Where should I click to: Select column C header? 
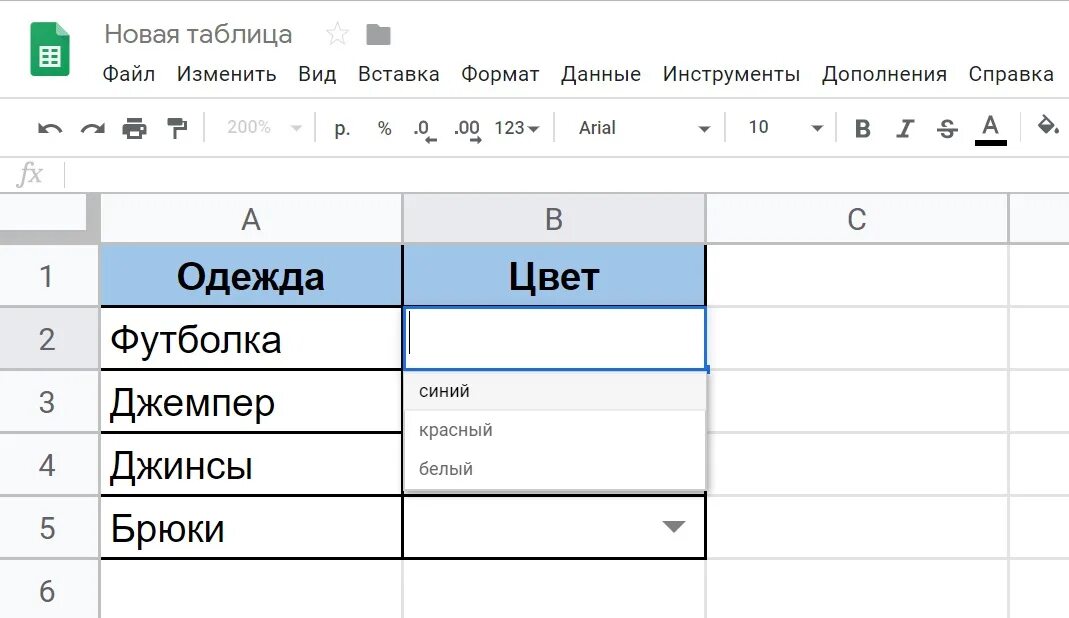857,219
